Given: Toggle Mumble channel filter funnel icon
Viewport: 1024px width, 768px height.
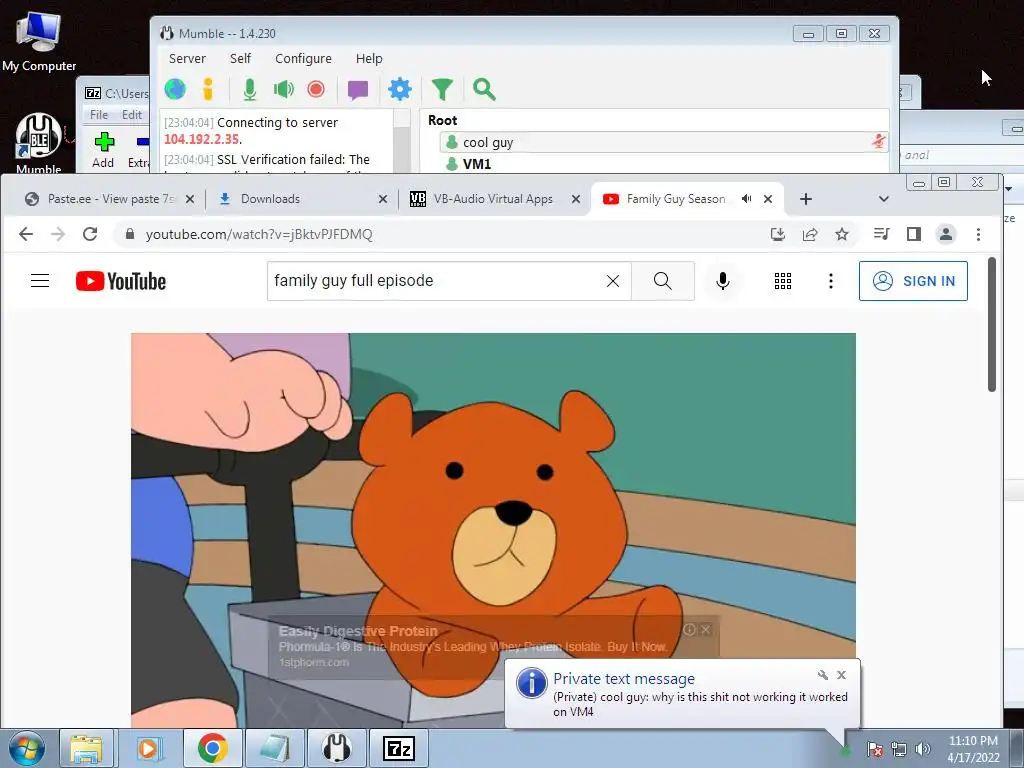Looking at the screenshot, I should (442, 89).
